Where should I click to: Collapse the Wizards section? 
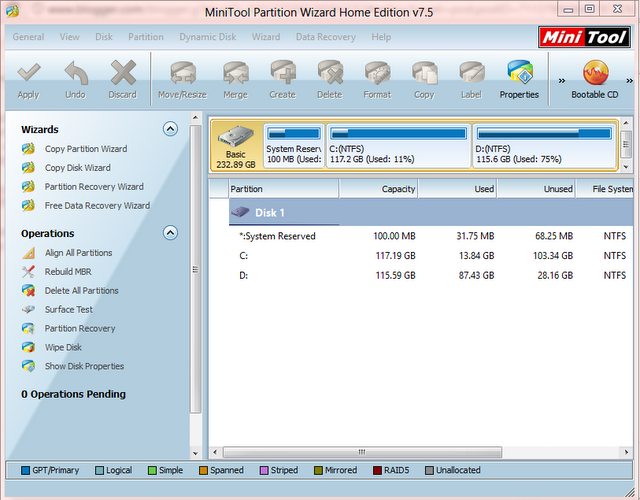point(170,129)
